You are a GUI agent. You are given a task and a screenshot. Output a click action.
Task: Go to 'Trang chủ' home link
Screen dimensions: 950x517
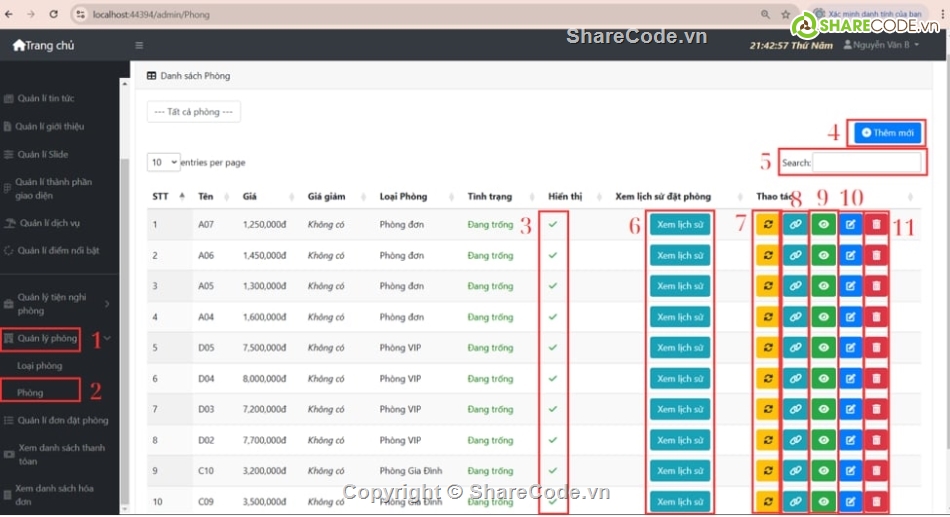(43, 45)
